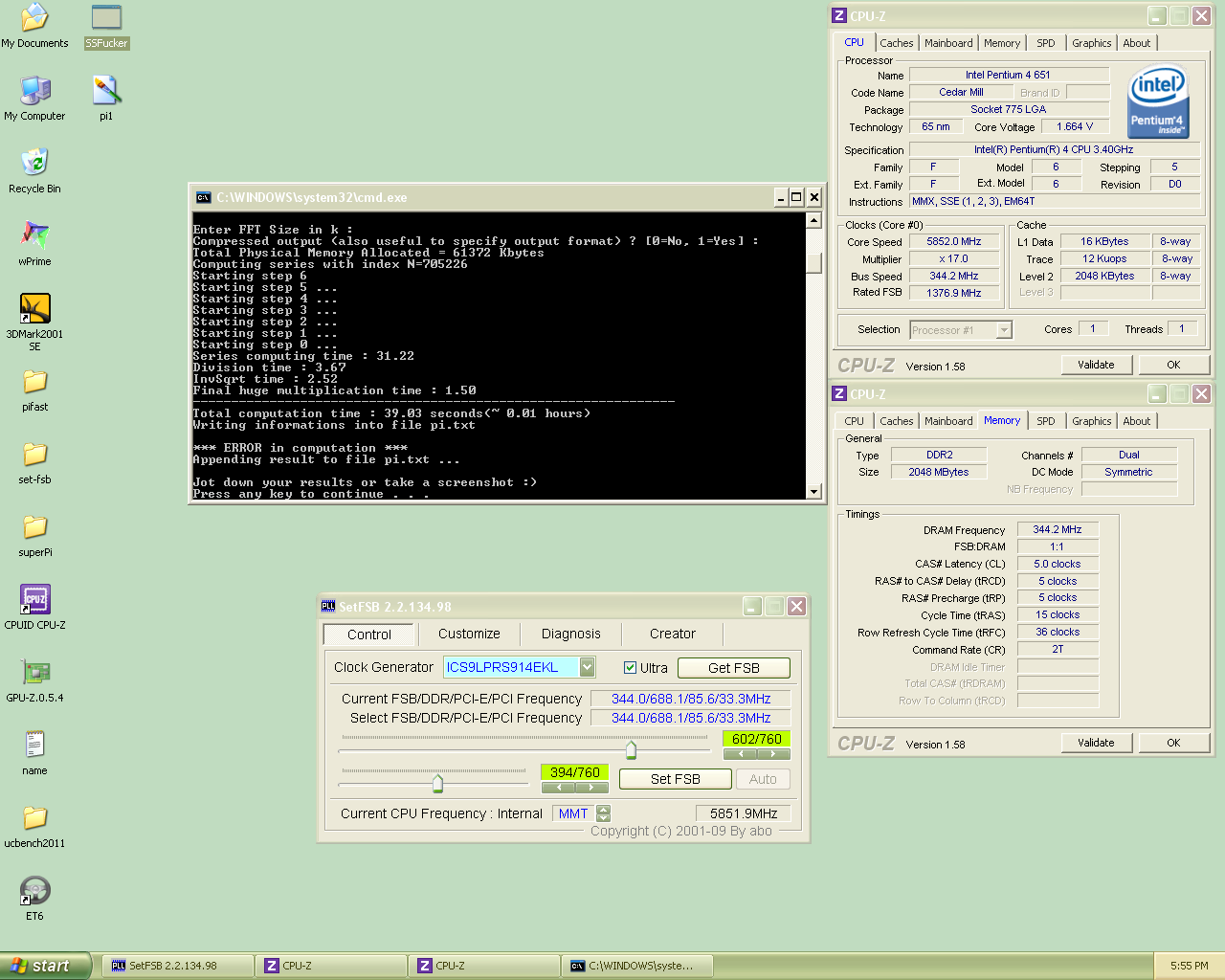Open the Diagnosis tab in SetFSB
Image resolution: width=1225 pixels, height=980 pixels.
coord(571,634)
